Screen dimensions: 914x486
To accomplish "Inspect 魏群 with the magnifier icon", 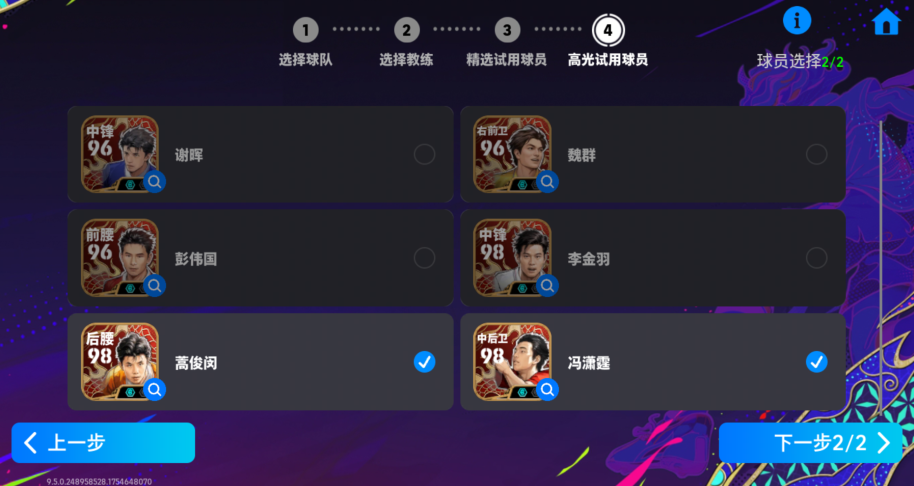I will [547, 182].
